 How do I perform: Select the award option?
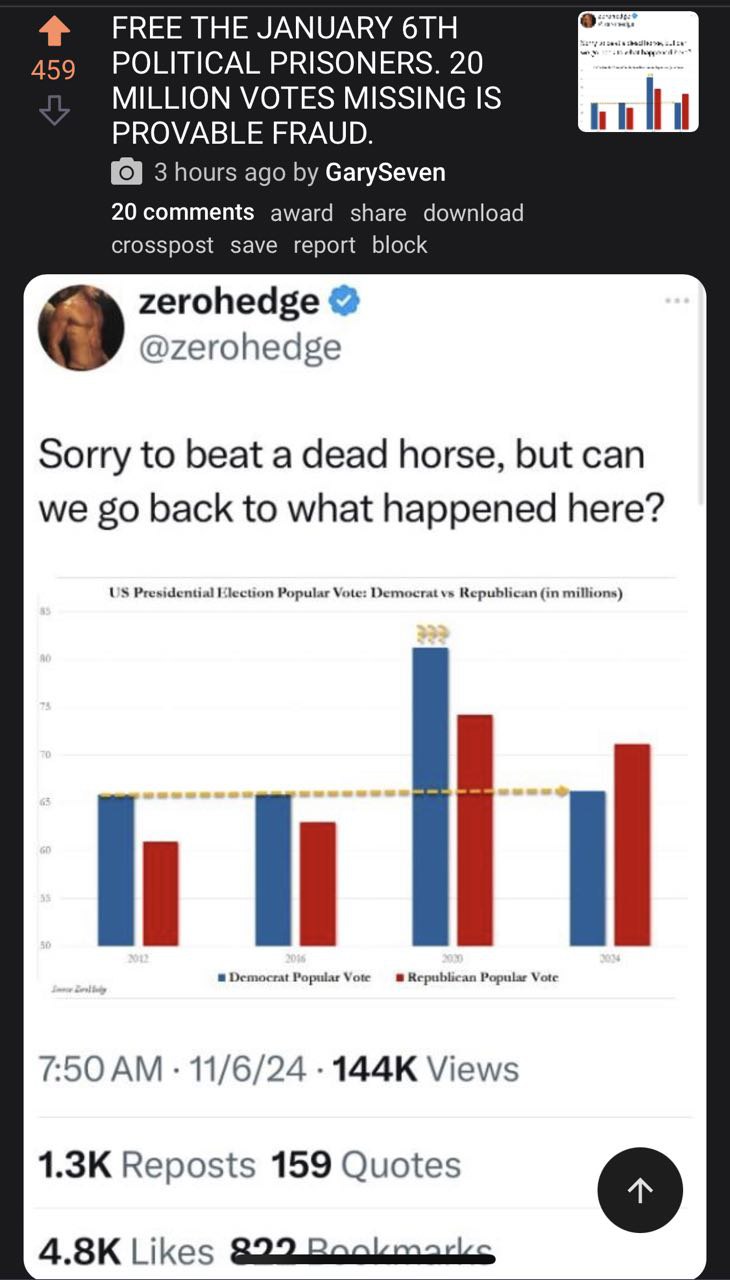click(302, 213)
